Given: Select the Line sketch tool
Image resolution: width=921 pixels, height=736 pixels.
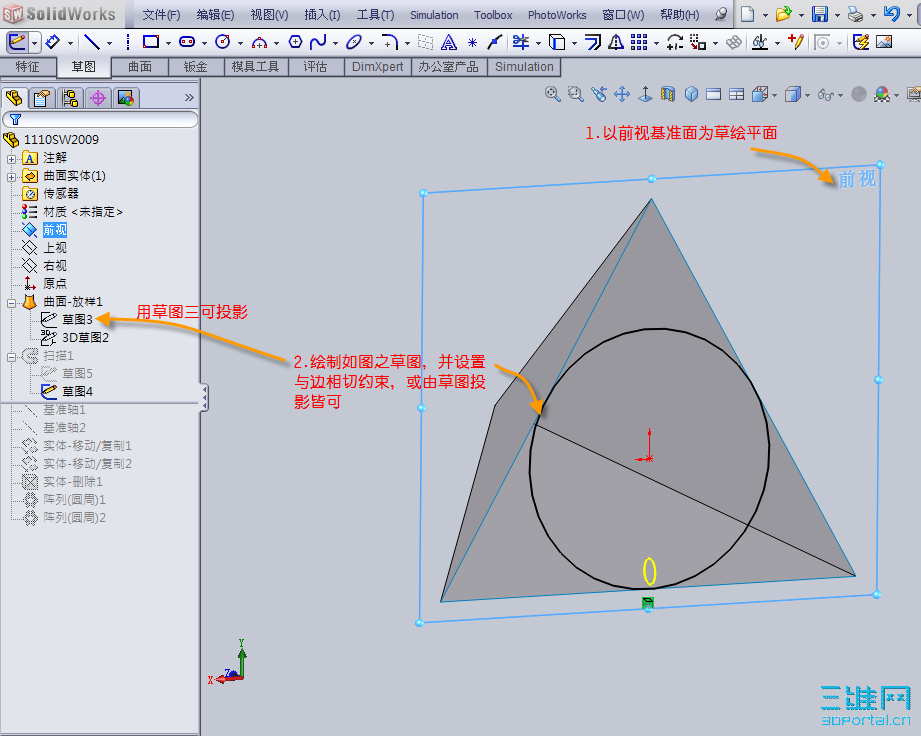Looking at the screenshot, I should (92, 42).
